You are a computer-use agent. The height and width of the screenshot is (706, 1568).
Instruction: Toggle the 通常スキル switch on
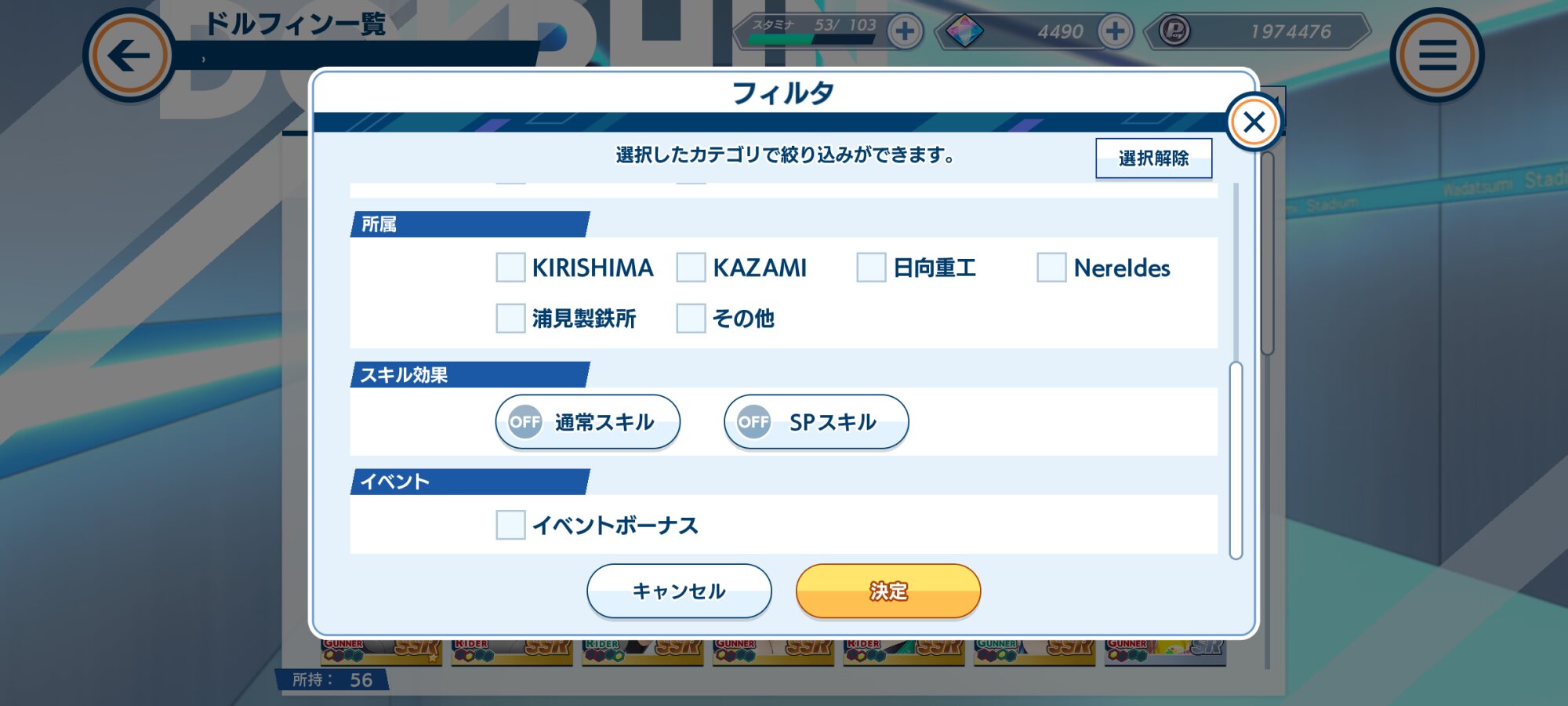pos(588,422)
